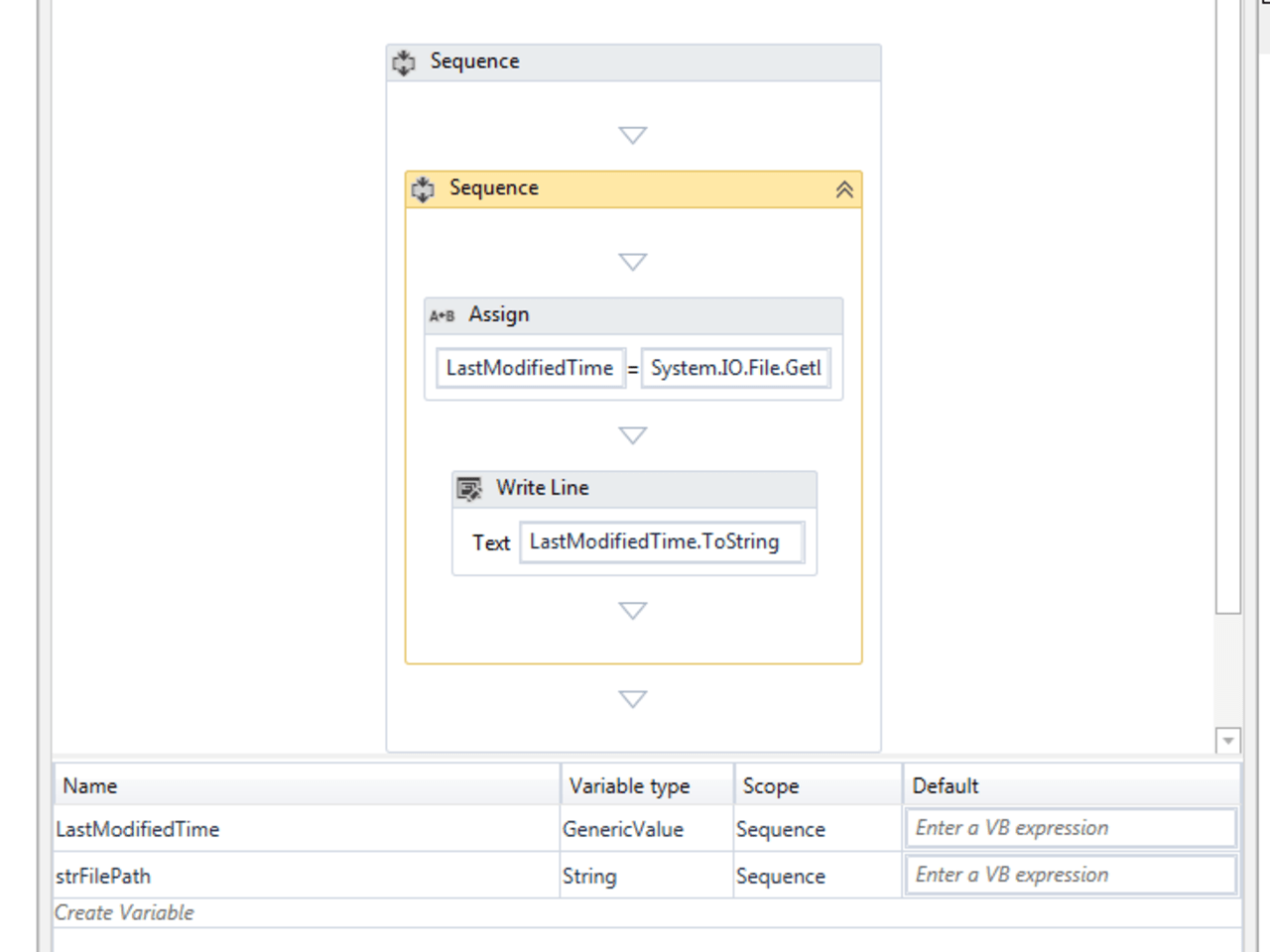Select the LastModifiedTime variable name cell
Viewport: 1270px width, 952px height.
[307, 829]
